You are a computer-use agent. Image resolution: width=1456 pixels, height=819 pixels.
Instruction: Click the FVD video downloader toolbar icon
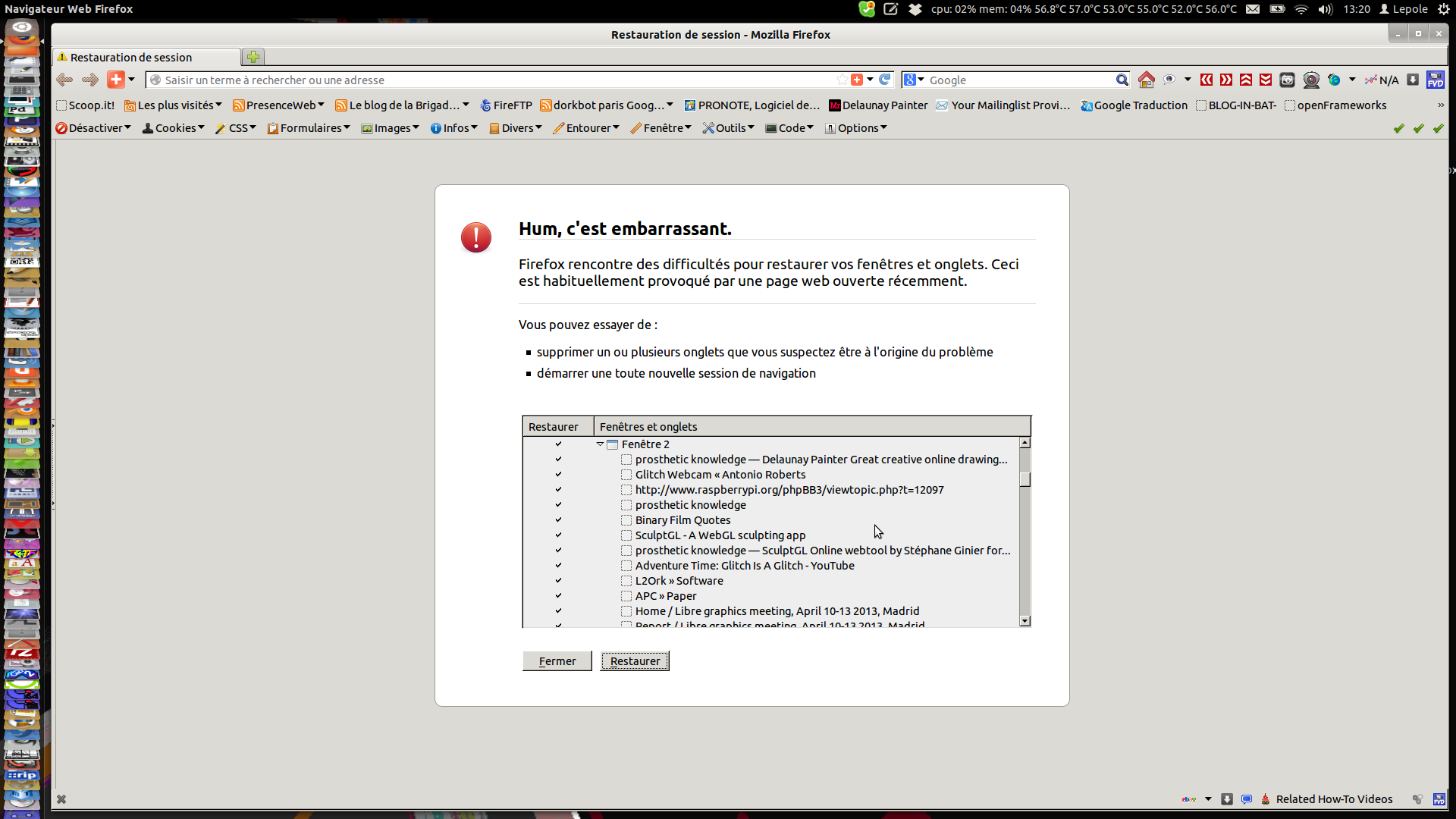(1435, 80)
